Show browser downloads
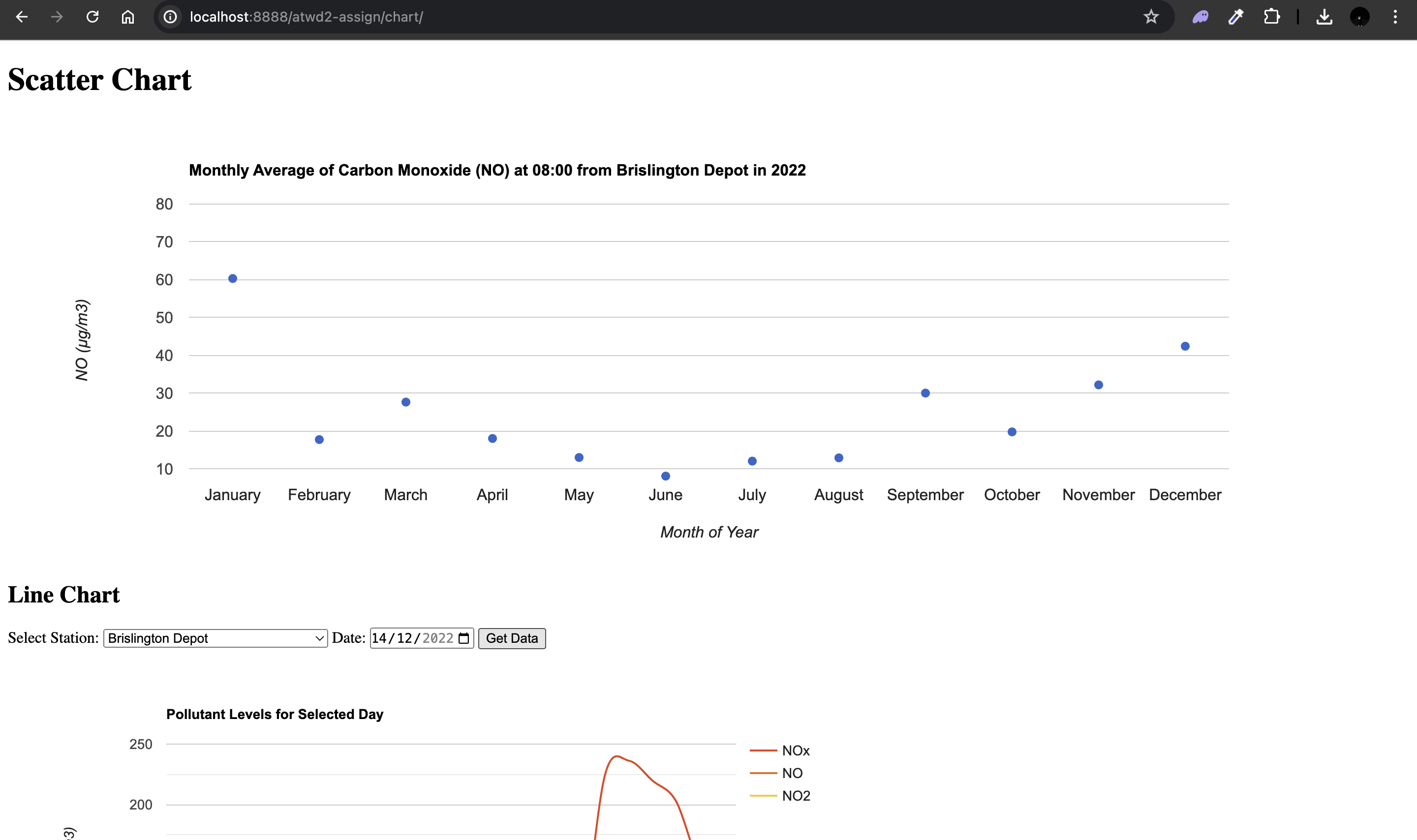This screenshot has width=1417, height=840. (x=1324, y=17)
